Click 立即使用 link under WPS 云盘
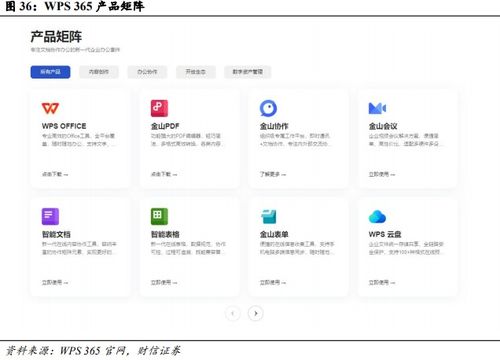500x360 pixels. (382, 282)
